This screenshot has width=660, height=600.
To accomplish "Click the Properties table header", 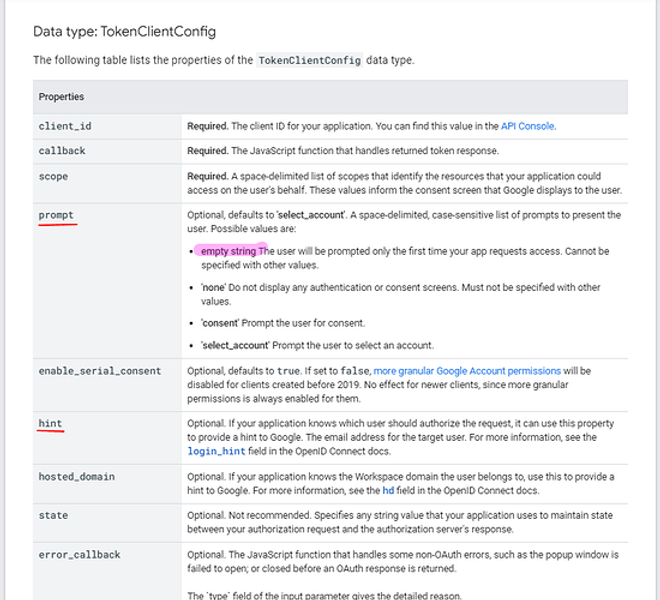I will tap(61, 97).
